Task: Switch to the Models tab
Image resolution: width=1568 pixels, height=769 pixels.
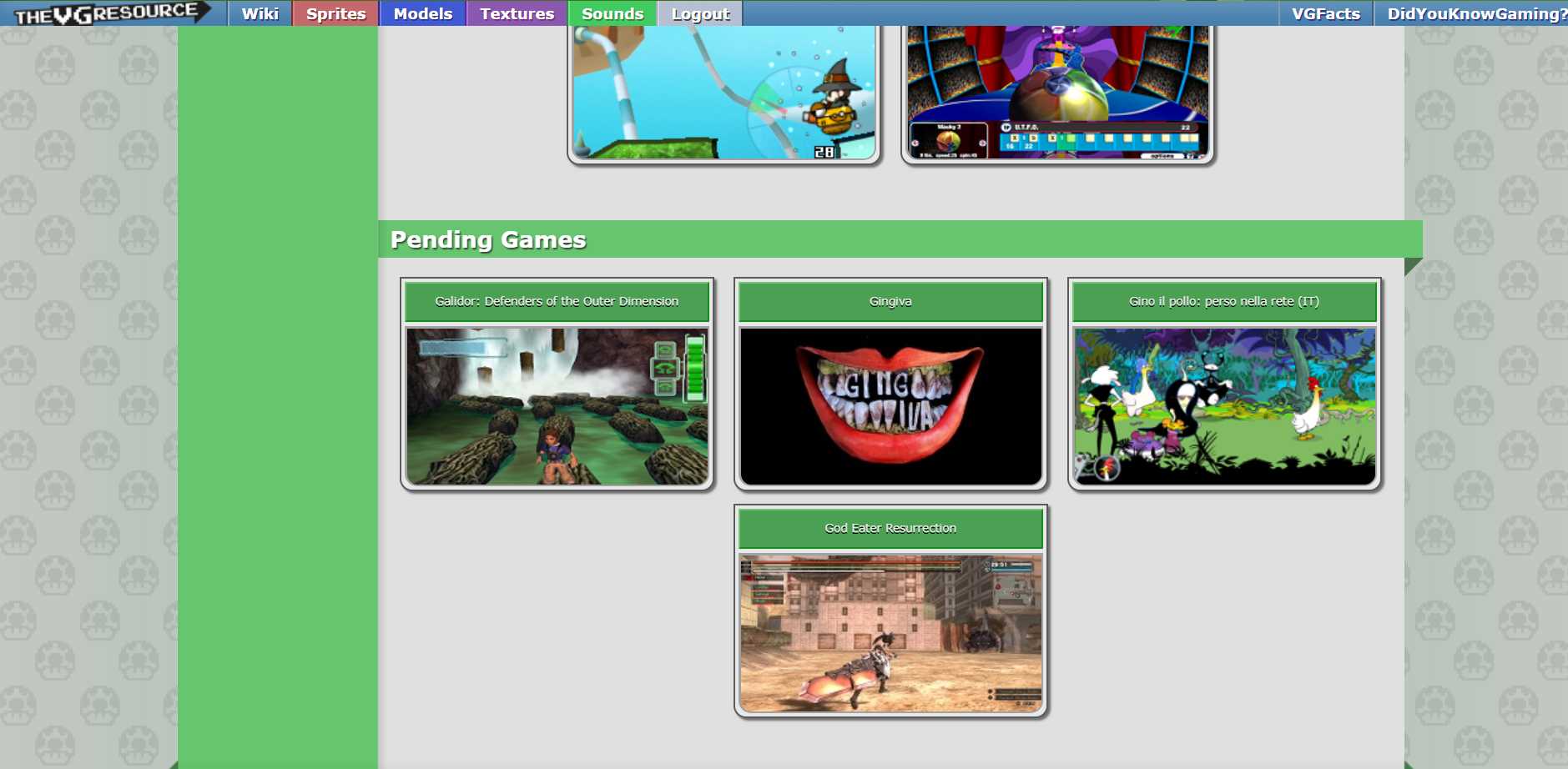Action: pos(422,13)
